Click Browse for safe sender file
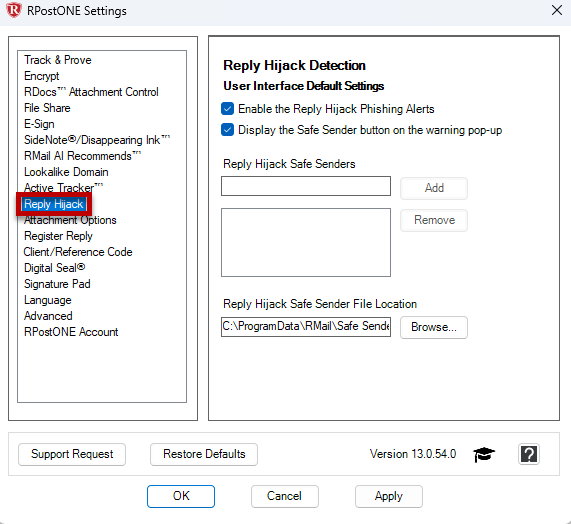This screenshot has height=524, width=571. point(434,327)
